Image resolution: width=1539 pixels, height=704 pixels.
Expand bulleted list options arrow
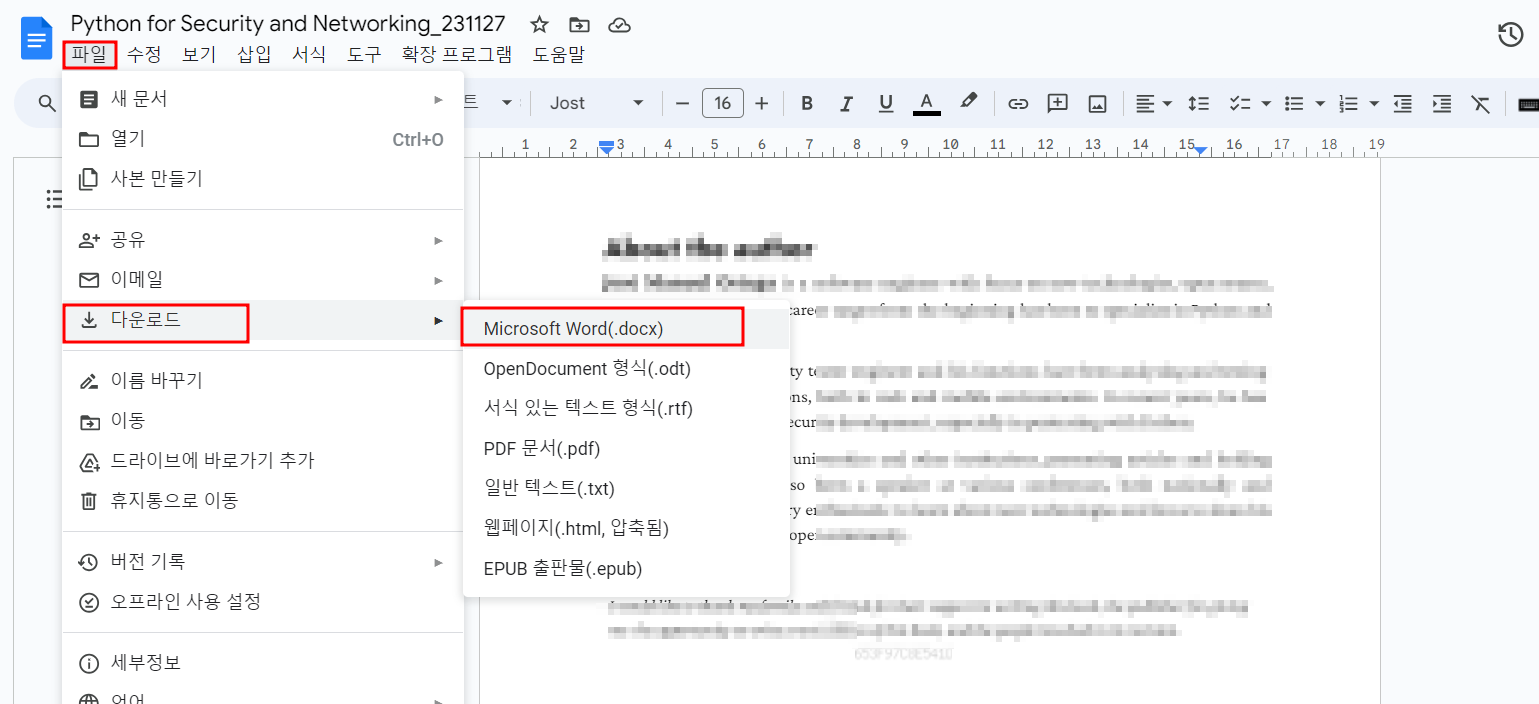1320,103
